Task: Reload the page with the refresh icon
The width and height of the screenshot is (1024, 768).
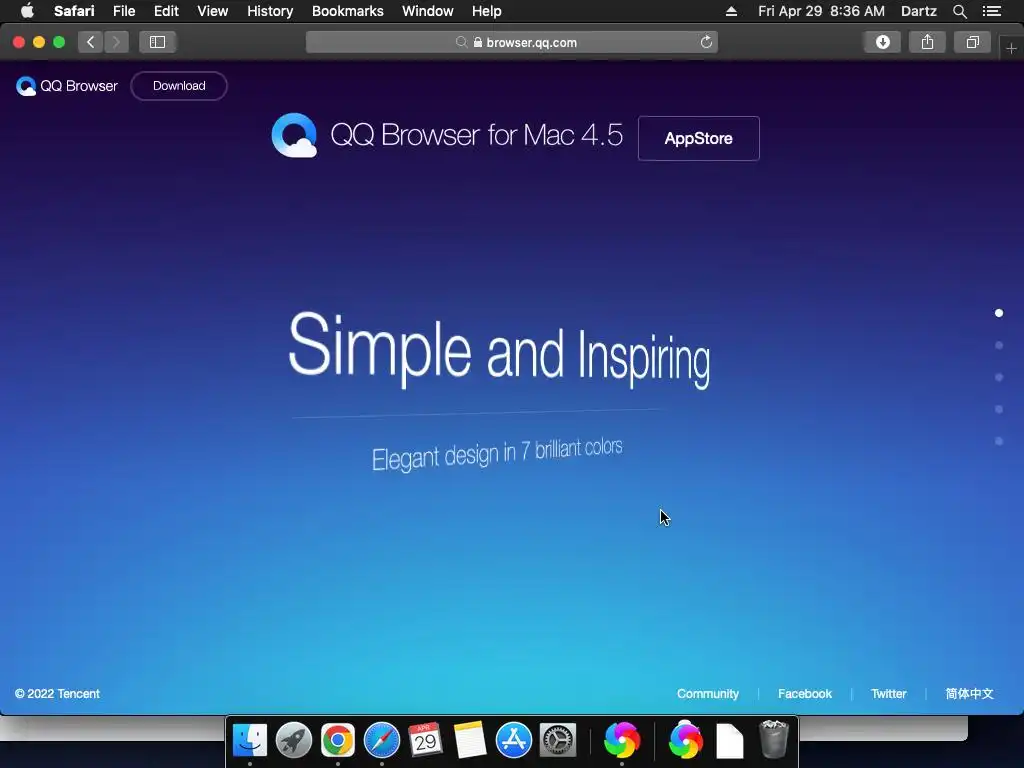Action: pos(706,42)
